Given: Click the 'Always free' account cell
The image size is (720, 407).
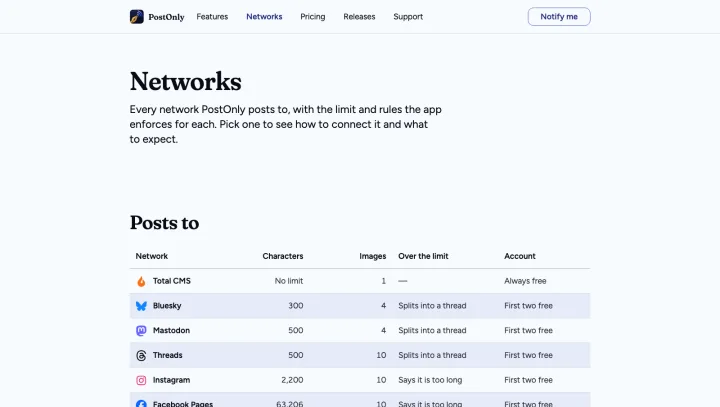Looking at the screenshot, I should [x=525, y=281].
